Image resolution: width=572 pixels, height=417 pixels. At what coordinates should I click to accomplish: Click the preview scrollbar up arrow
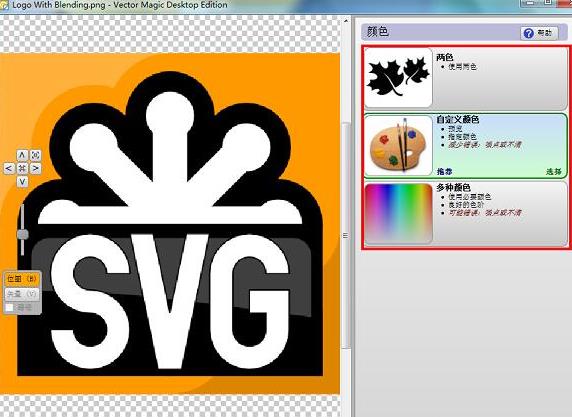[x=345, y=22]
